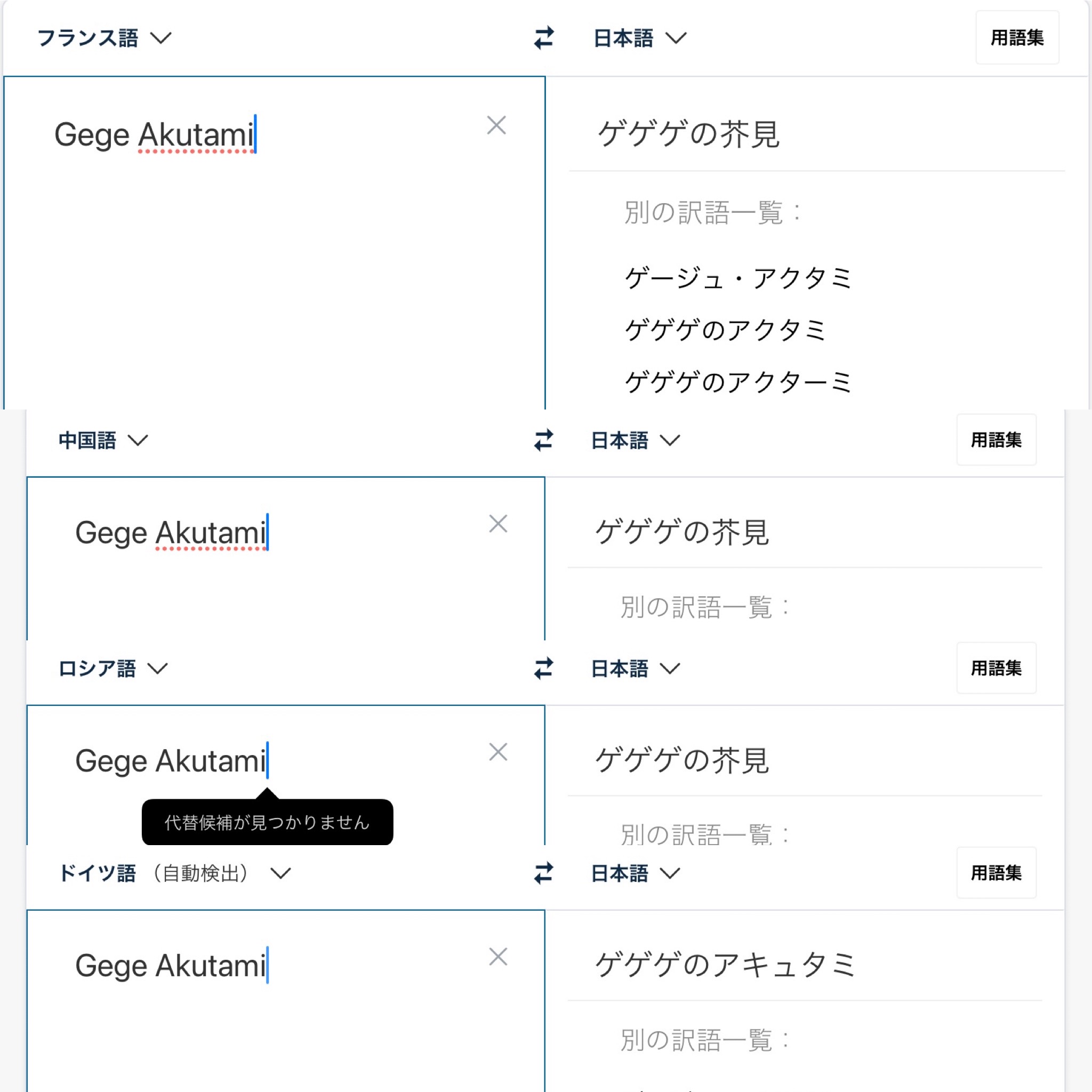Swap languages in the French translation panel
1092x1092 pixels.
(x=544, y=38)
